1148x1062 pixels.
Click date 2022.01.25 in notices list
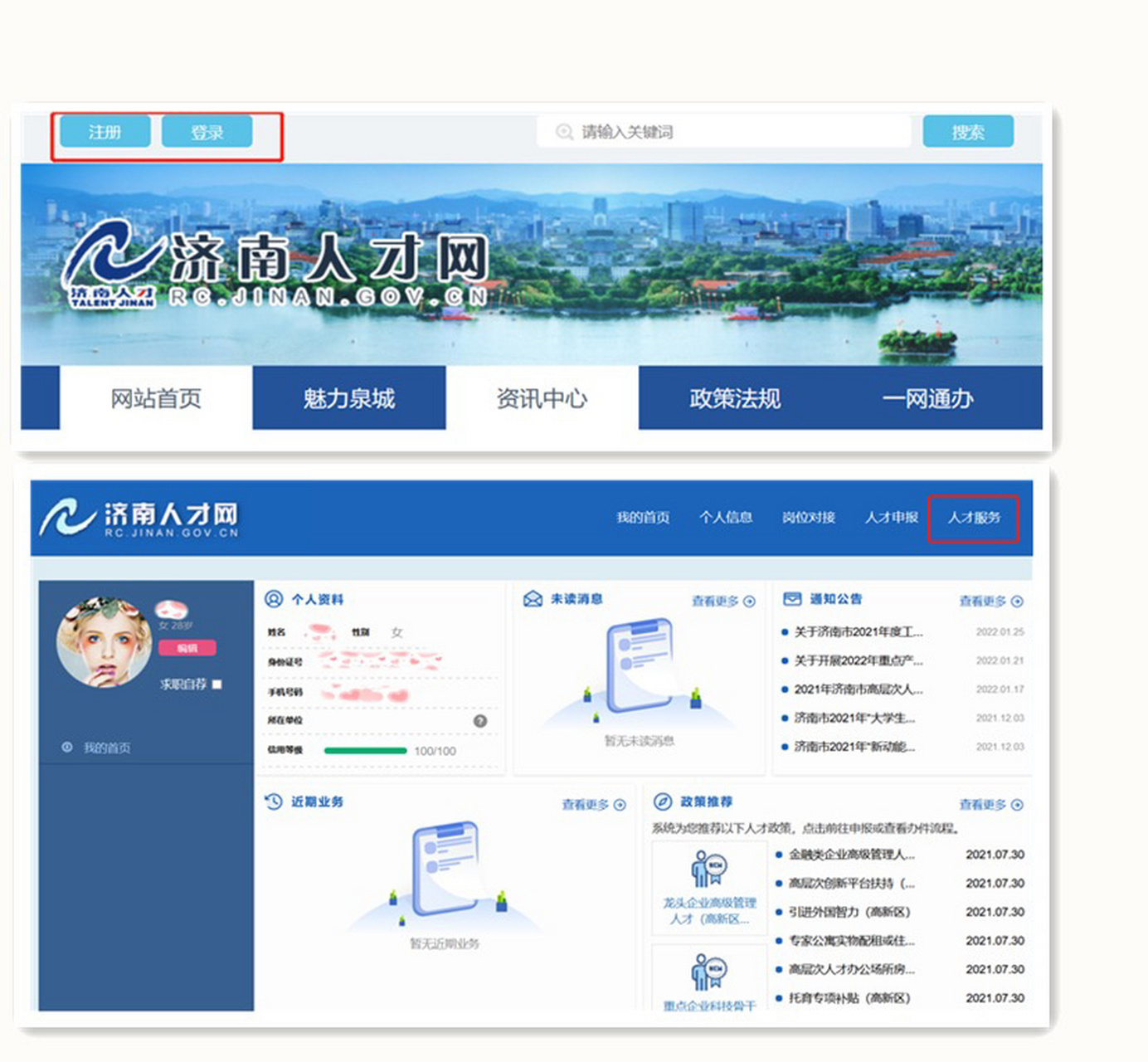pyautogui.click(x=1000, y=632)
